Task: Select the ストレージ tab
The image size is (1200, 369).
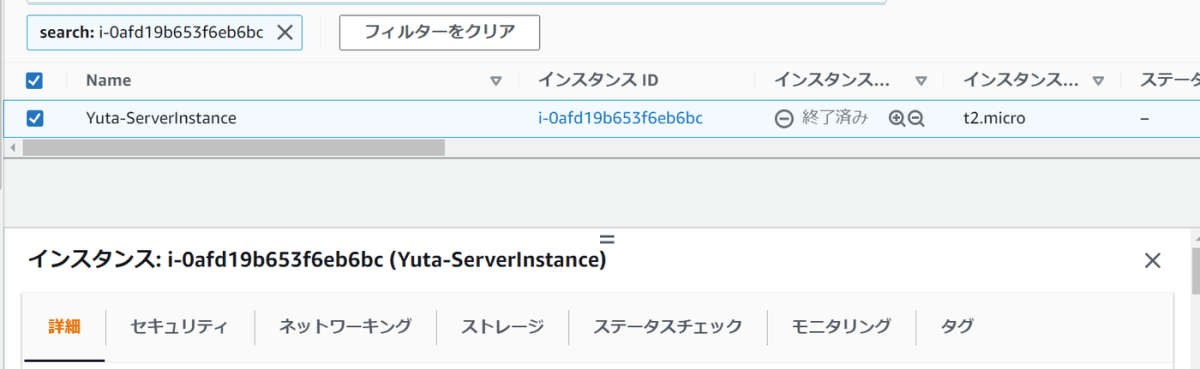Action: pyautogui.click(x=502, y=326)
